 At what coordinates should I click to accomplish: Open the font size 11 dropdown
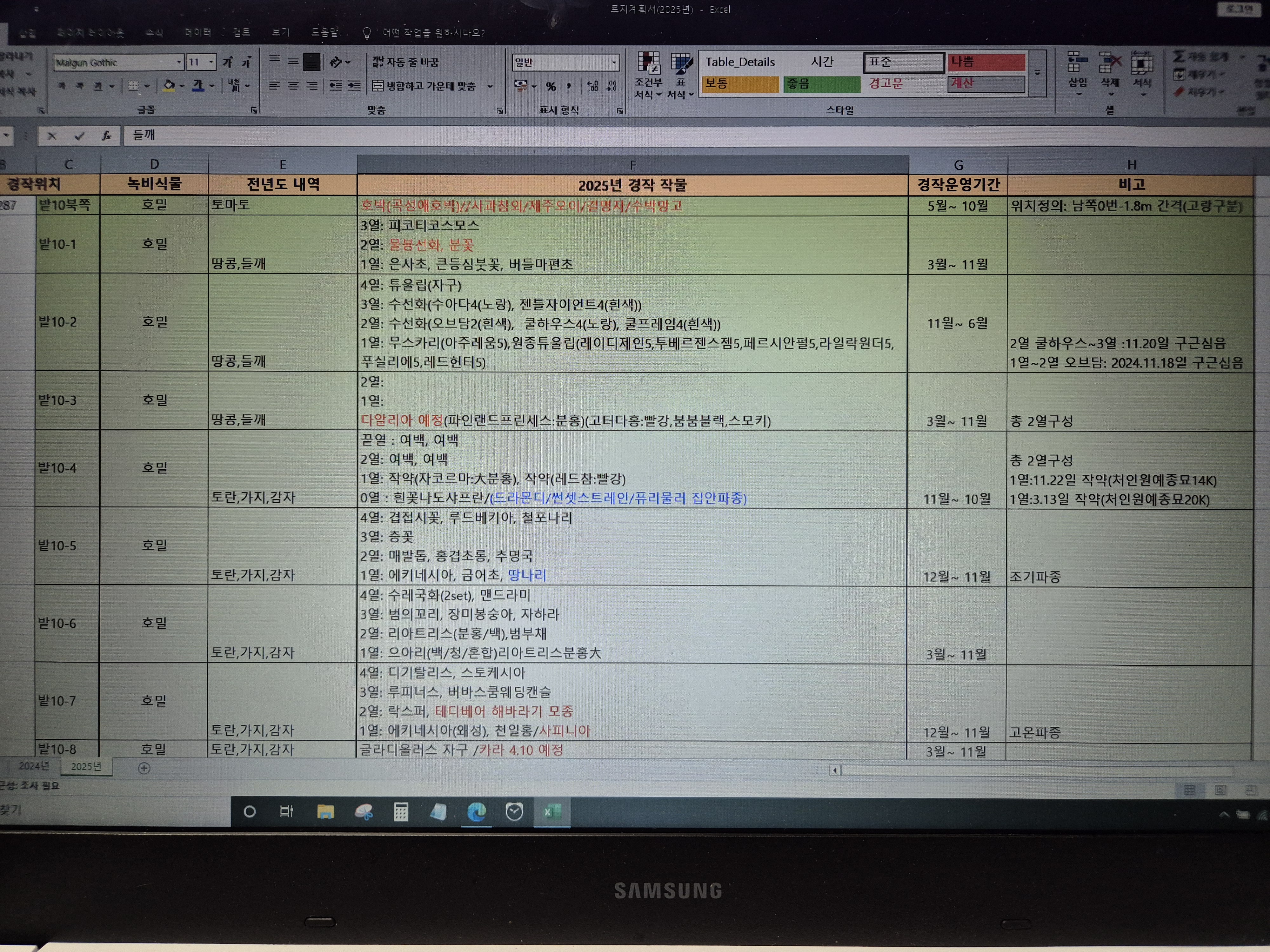(211, 62)
